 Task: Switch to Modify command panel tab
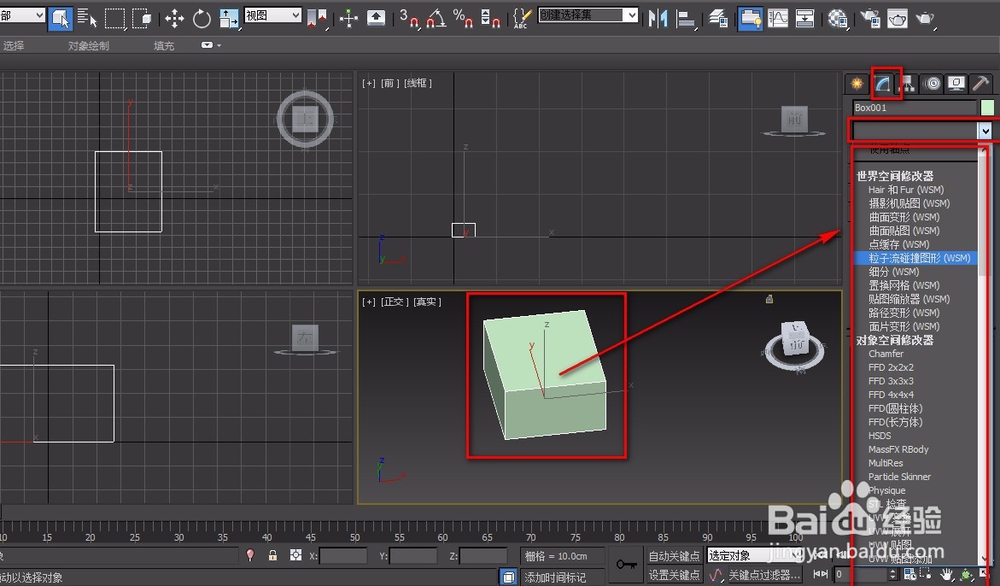click(x=883, y=84)
